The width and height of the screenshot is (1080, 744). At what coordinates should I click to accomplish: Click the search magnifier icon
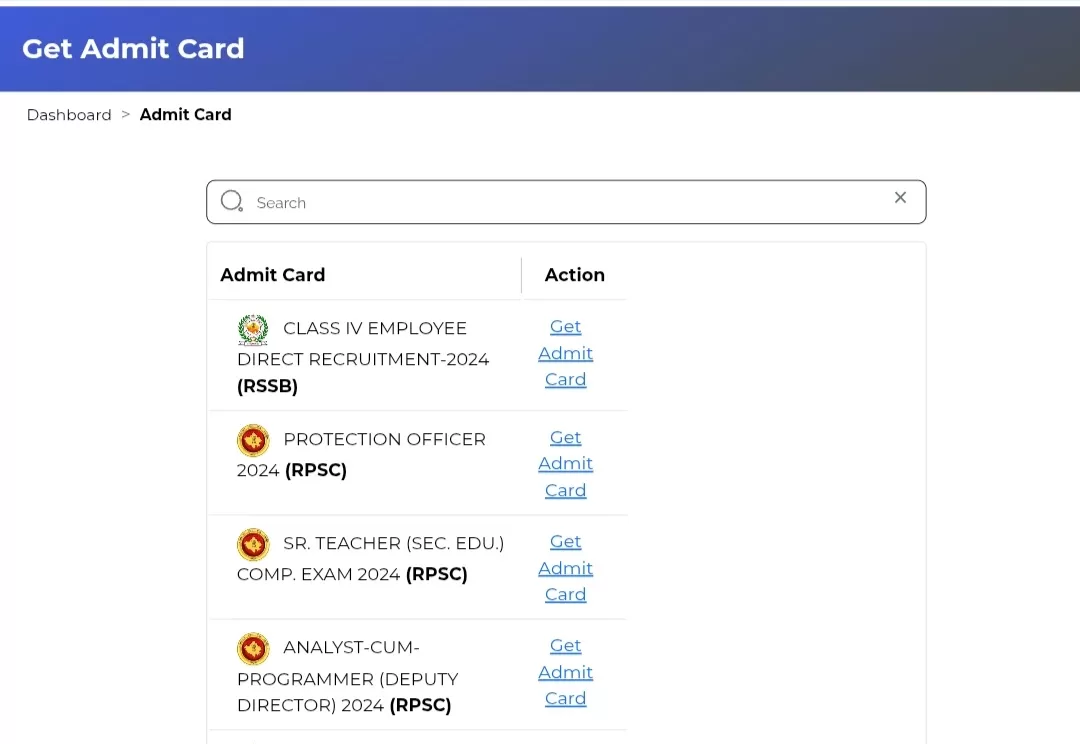(231, 201)
